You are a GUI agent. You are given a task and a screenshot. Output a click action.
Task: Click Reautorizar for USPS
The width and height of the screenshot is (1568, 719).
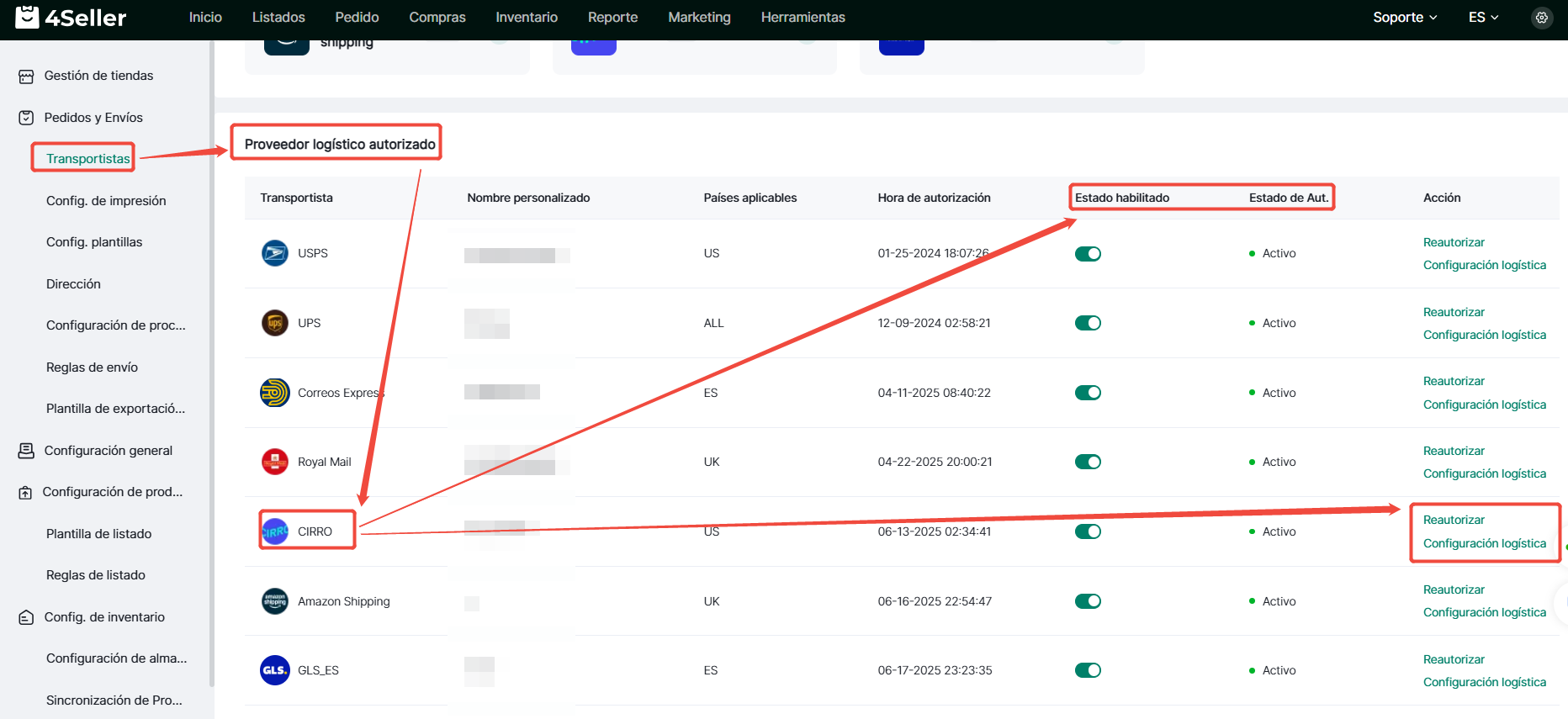click(x=1454, y=242)
